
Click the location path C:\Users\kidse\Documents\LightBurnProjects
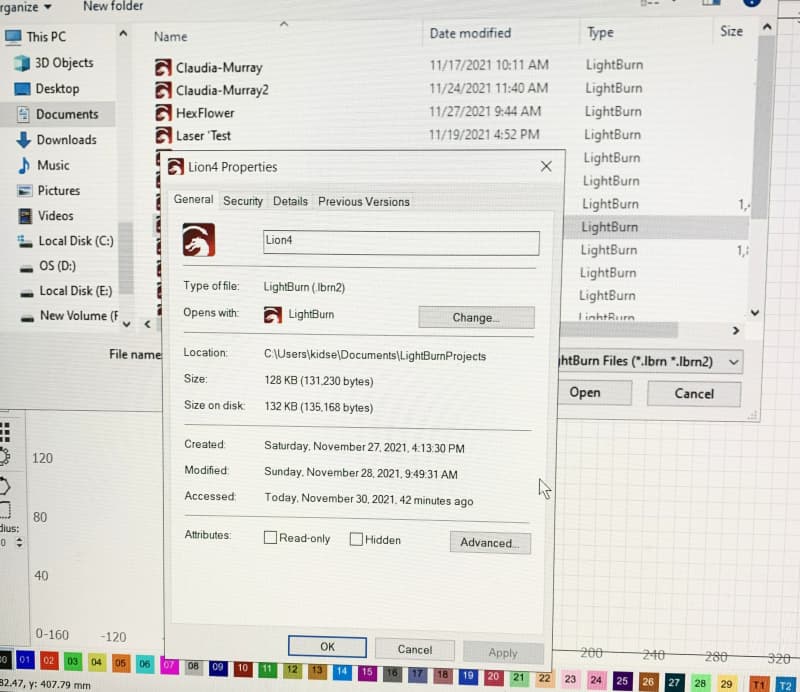375,356
